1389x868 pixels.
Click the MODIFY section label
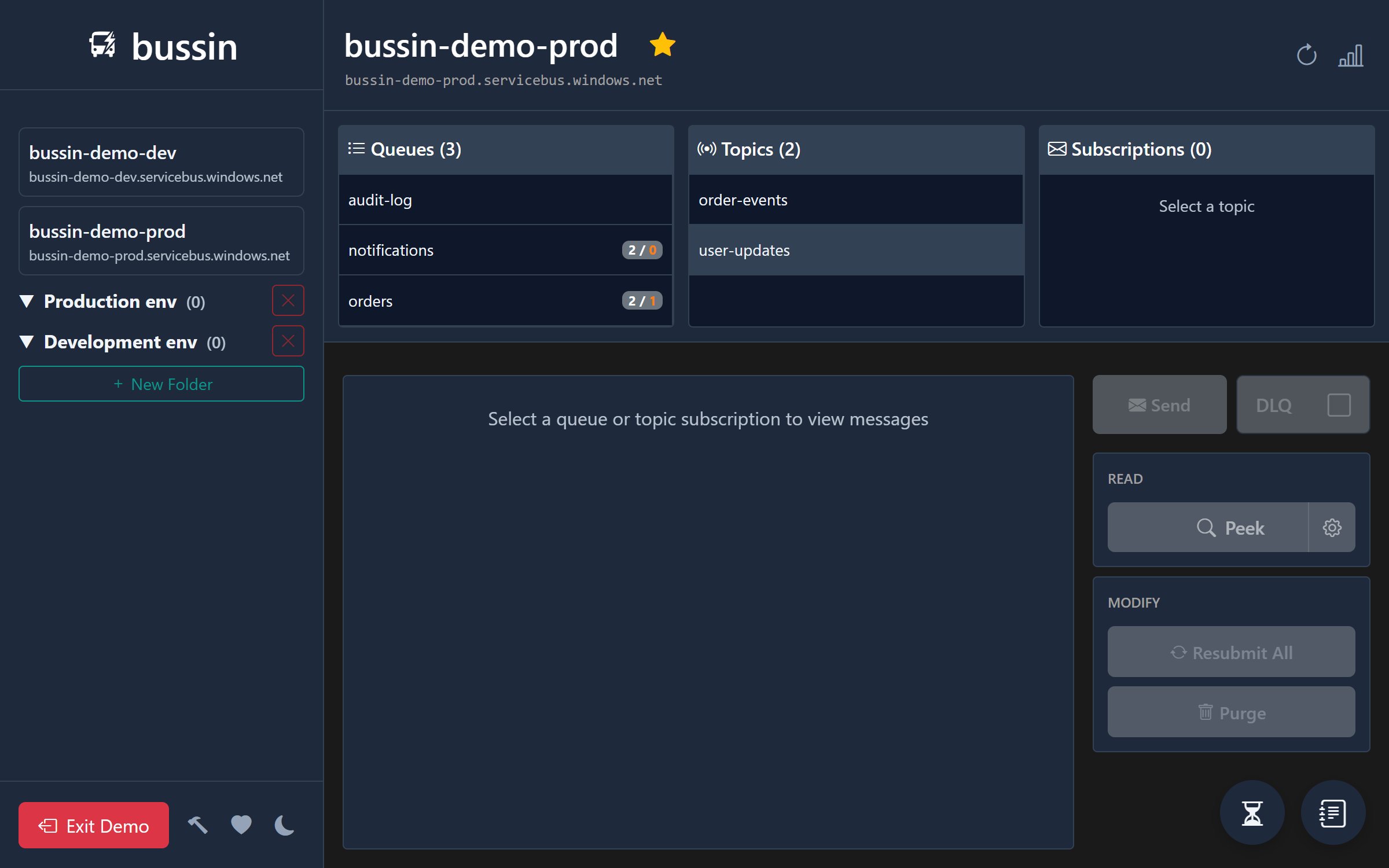tap(1134, 602)
